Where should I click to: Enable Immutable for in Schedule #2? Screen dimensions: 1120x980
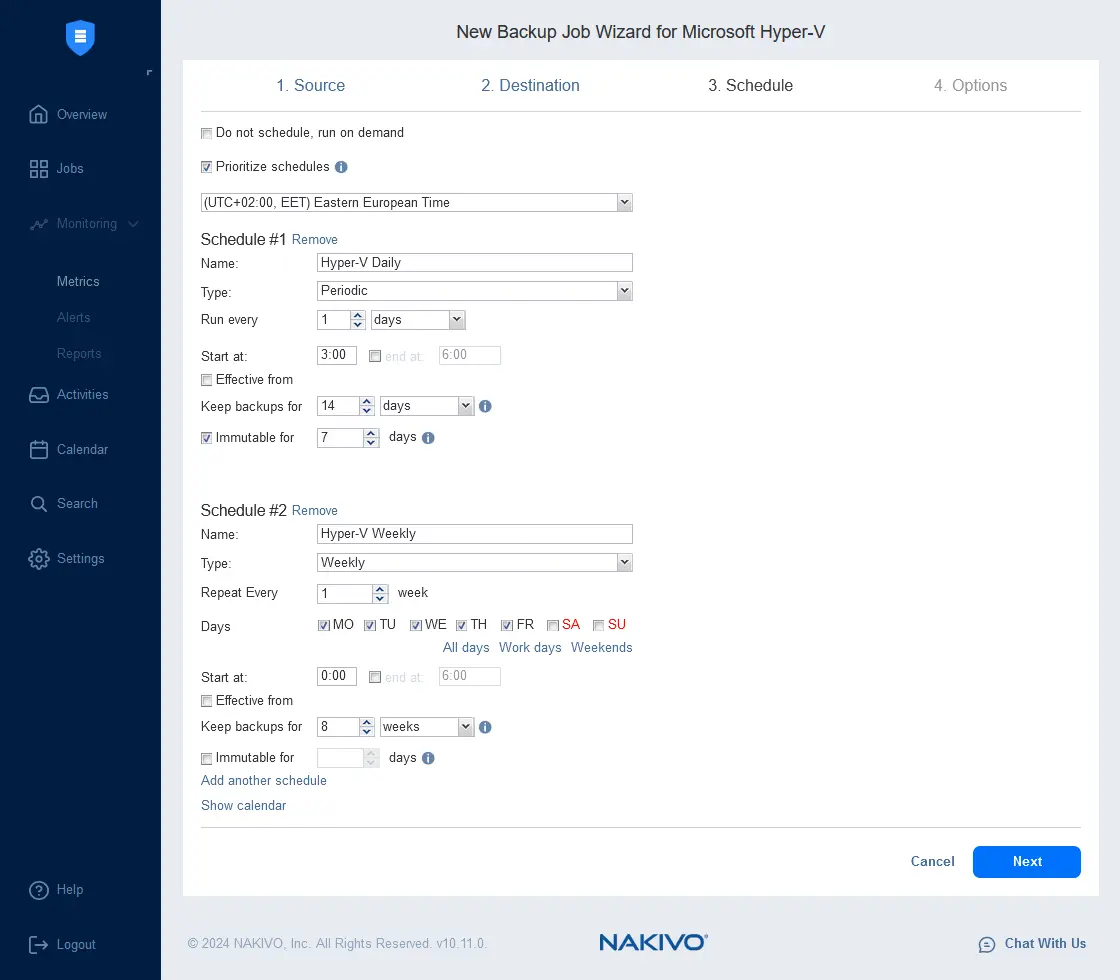tap(206, 759)
